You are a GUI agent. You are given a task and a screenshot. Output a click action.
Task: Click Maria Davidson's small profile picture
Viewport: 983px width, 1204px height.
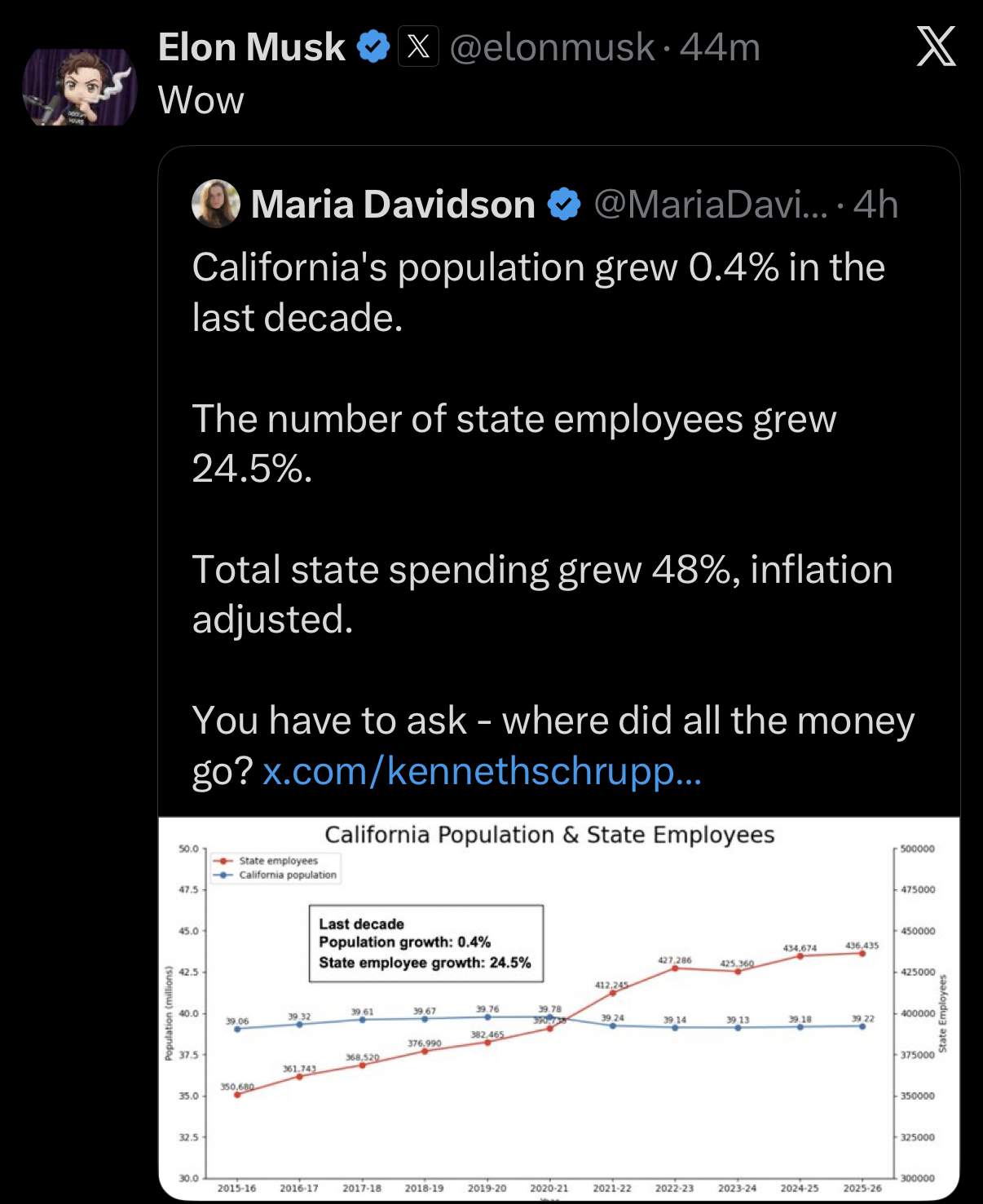tap(216, 204)
